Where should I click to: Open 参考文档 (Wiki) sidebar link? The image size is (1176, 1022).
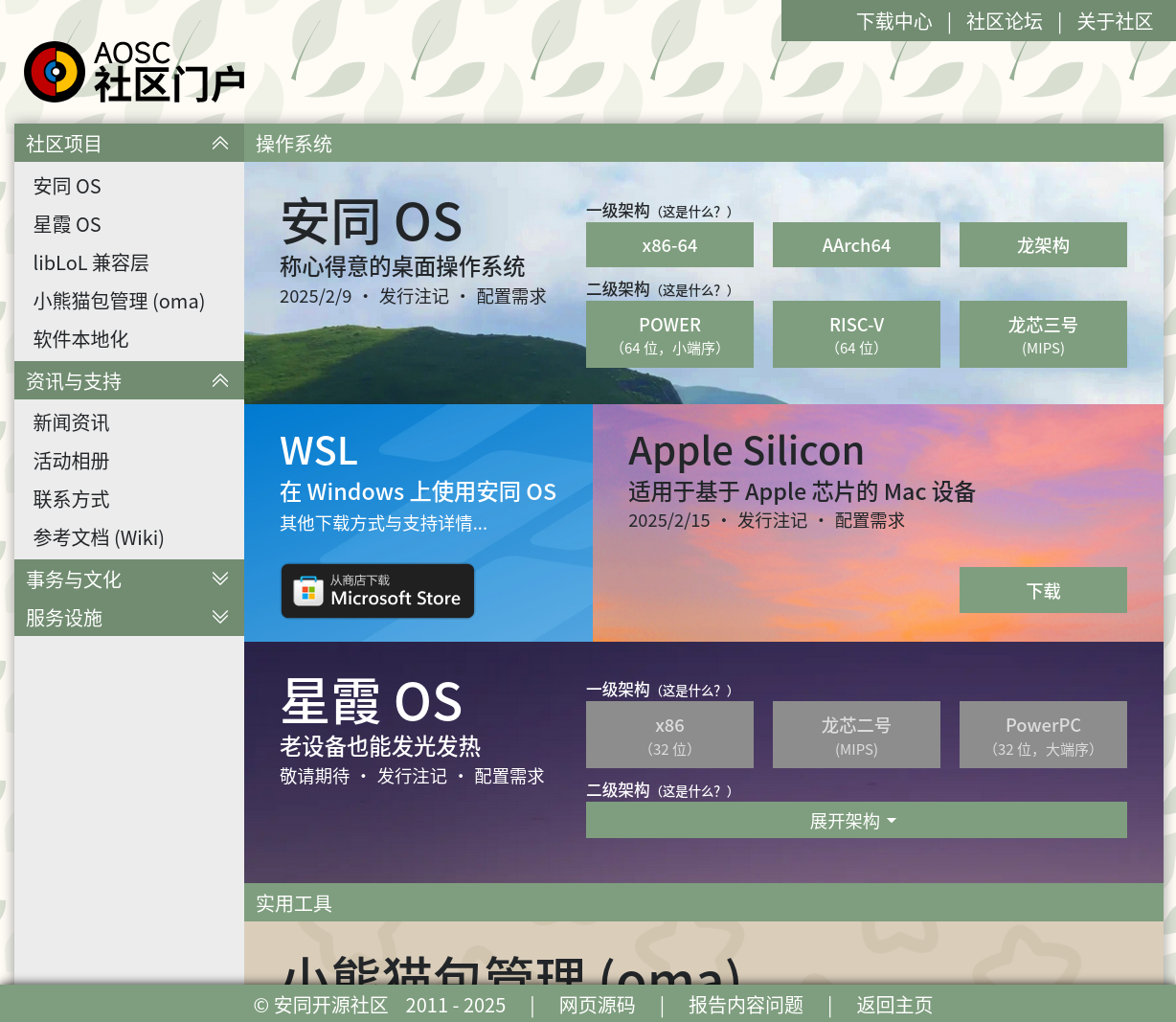[x=99, y=537]
